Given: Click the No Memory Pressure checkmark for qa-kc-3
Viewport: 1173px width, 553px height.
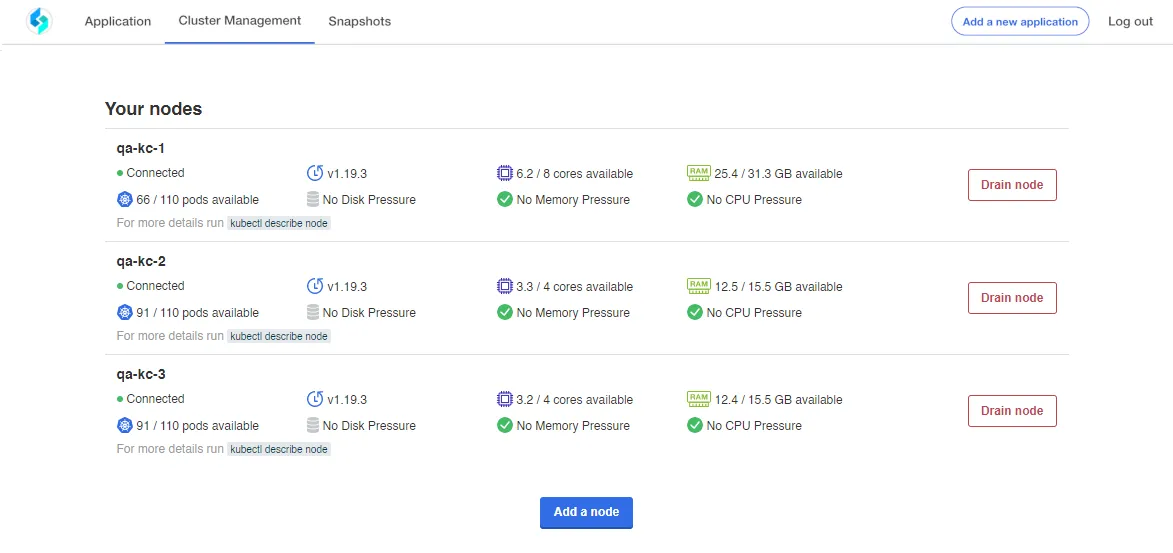Looking at the screenshot, I should click(x=505, y=425).
